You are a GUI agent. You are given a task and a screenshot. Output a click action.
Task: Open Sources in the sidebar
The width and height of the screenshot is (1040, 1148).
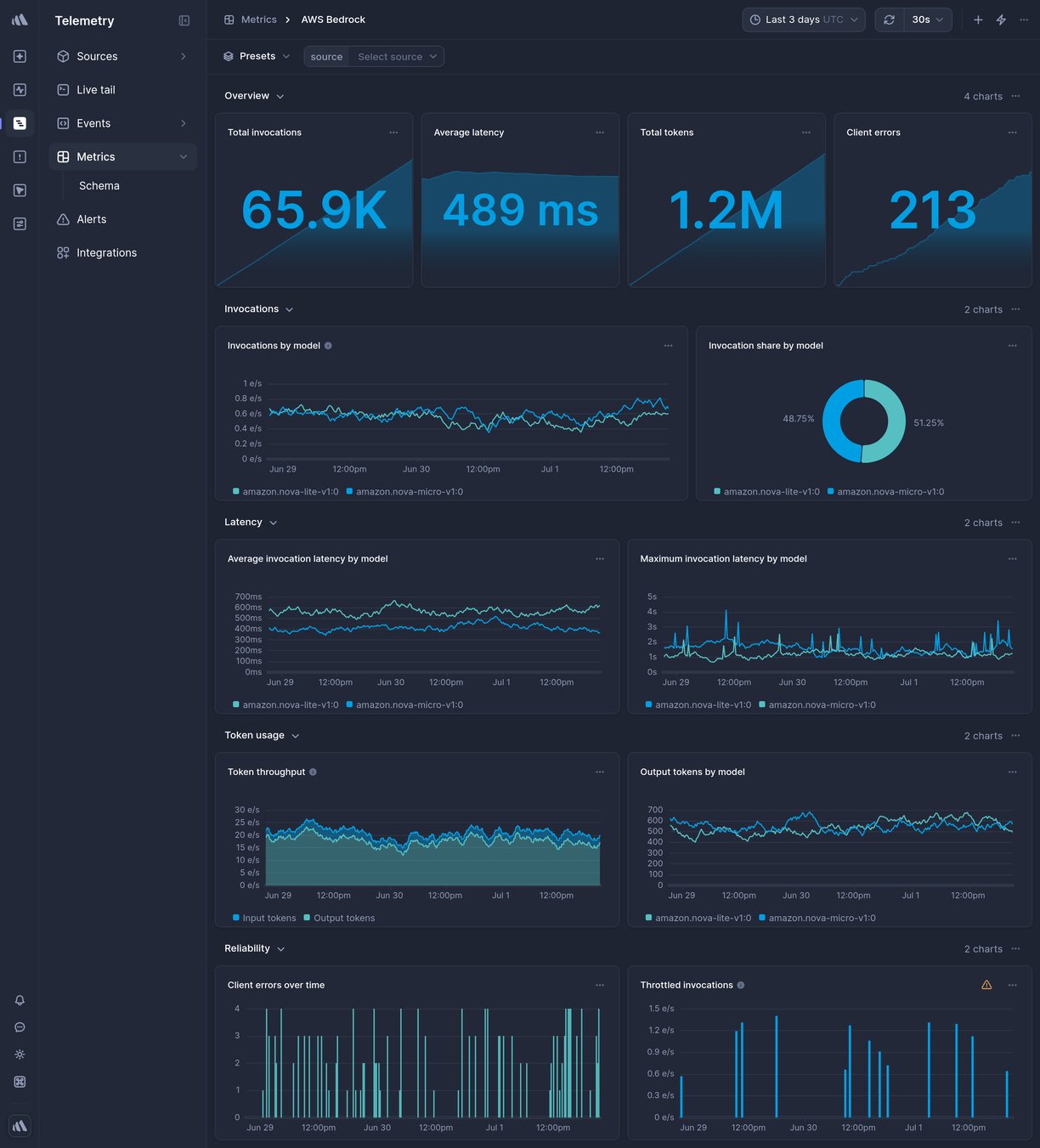tap(122, 56)
